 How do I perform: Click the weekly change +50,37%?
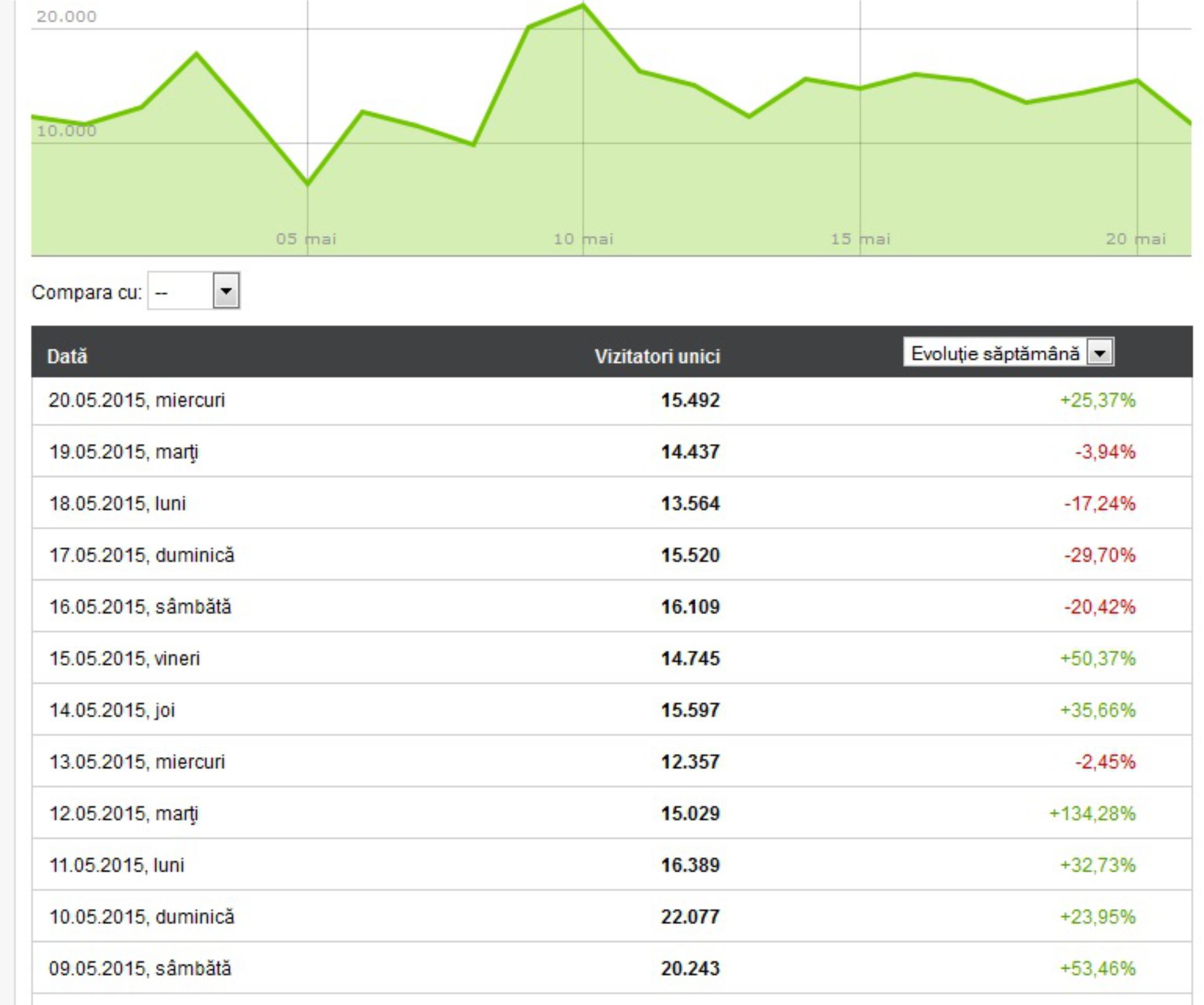[x=1098, y=659]
